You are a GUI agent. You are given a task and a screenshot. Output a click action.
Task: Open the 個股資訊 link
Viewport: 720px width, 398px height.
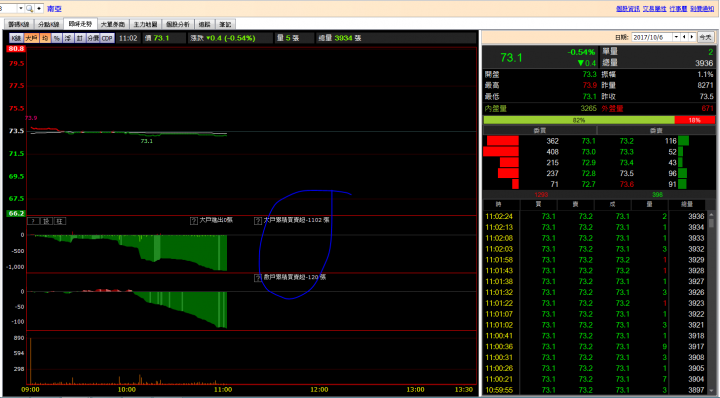click(x=628, y=9)
